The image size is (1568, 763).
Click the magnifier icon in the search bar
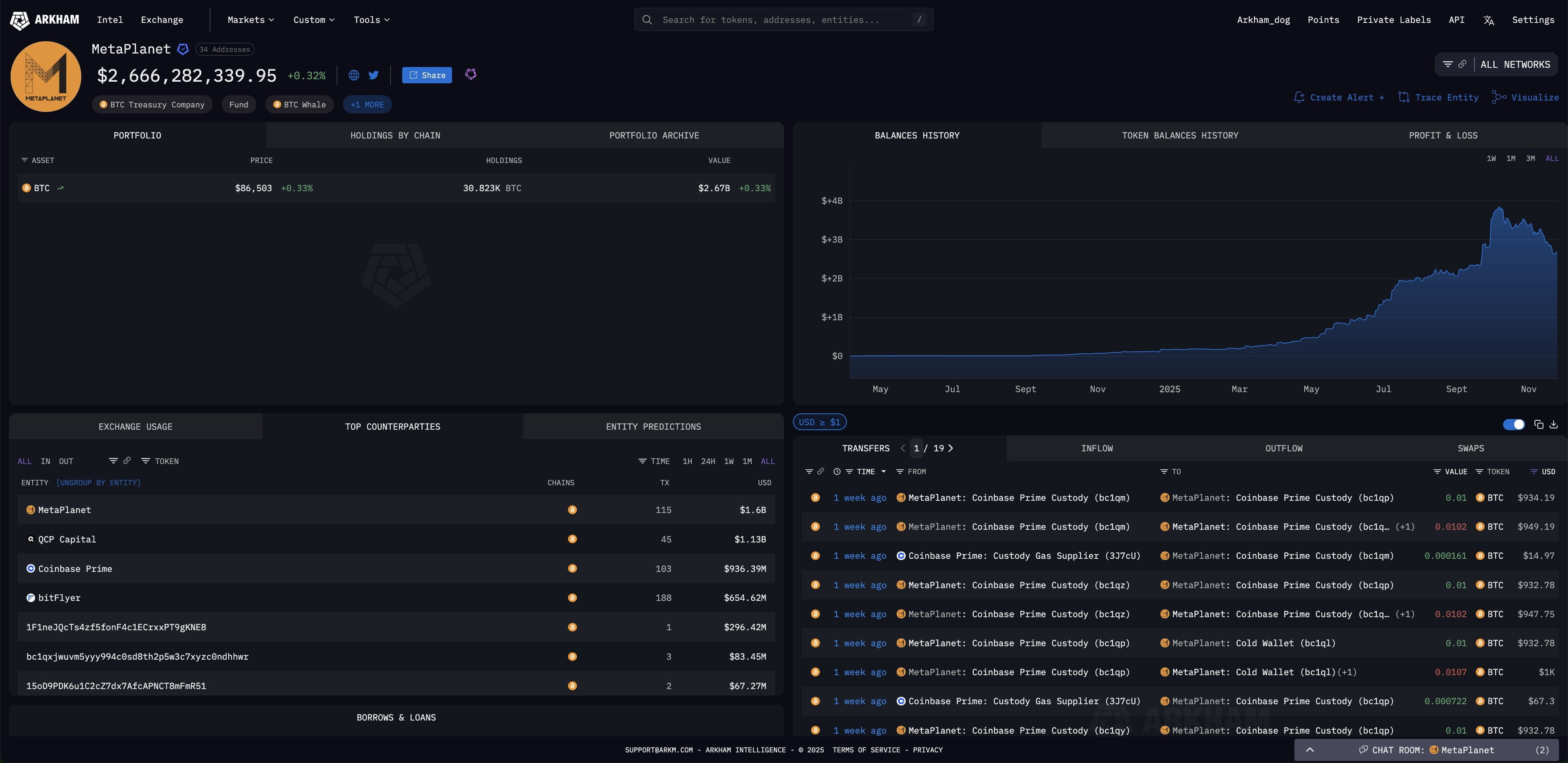647,20
